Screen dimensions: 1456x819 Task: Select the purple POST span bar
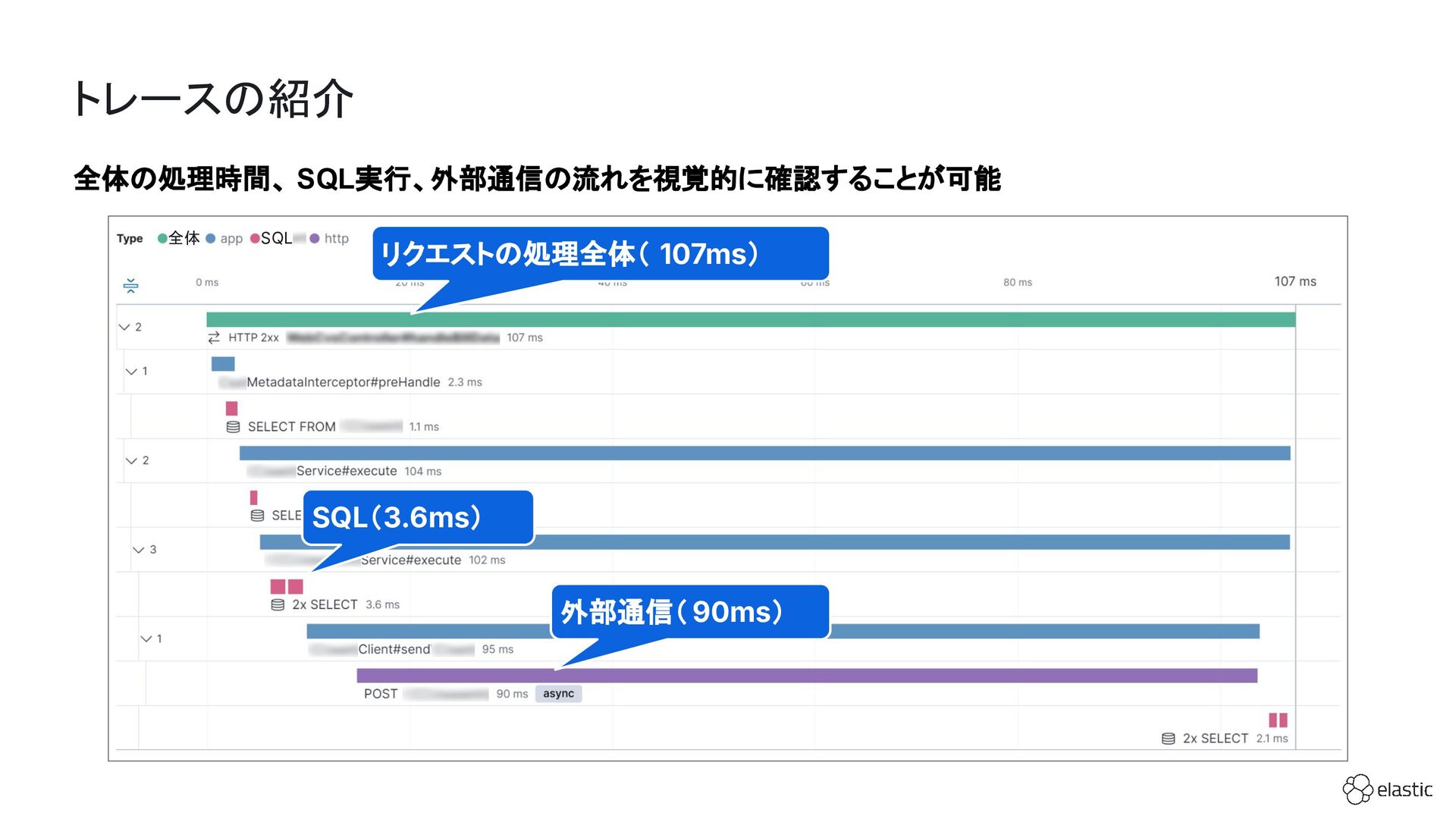910,675
